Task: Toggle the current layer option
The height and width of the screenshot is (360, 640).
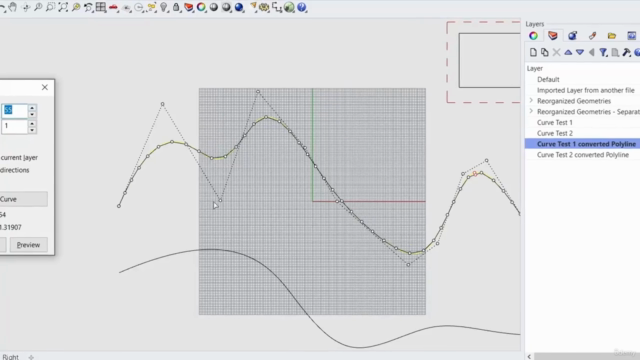Action: tap(19, 158)
